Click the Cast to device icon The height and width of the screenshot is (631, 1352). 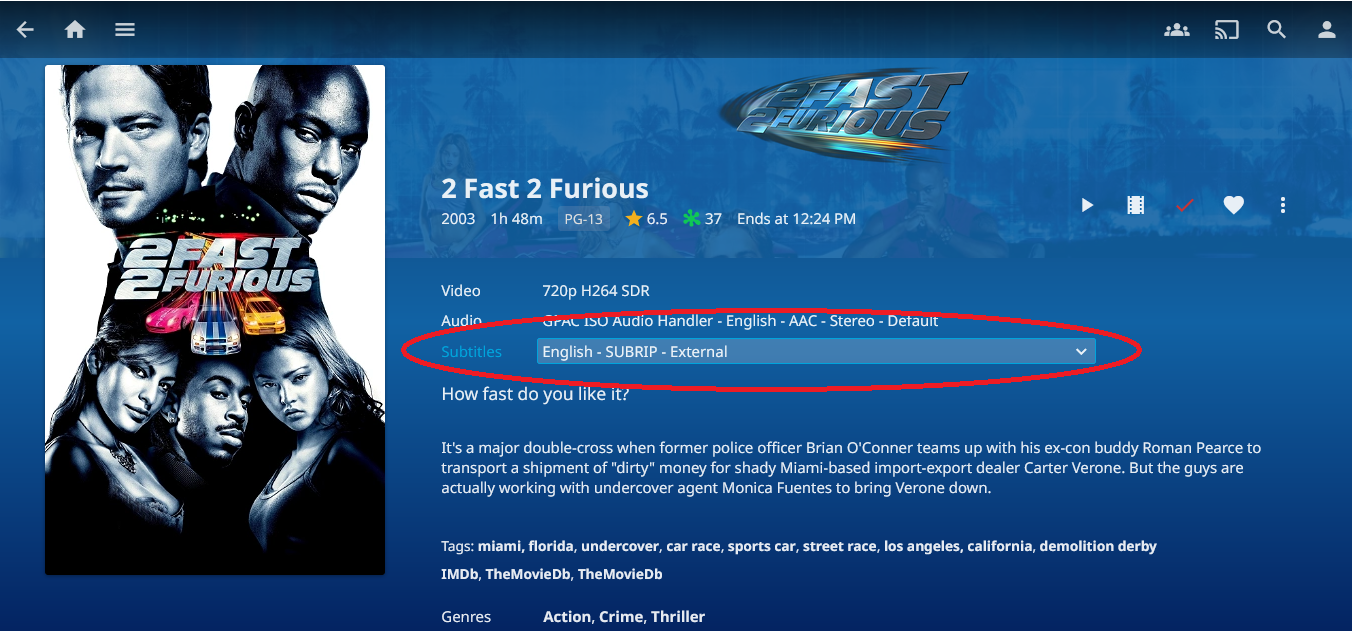(x=1227, y=30)
